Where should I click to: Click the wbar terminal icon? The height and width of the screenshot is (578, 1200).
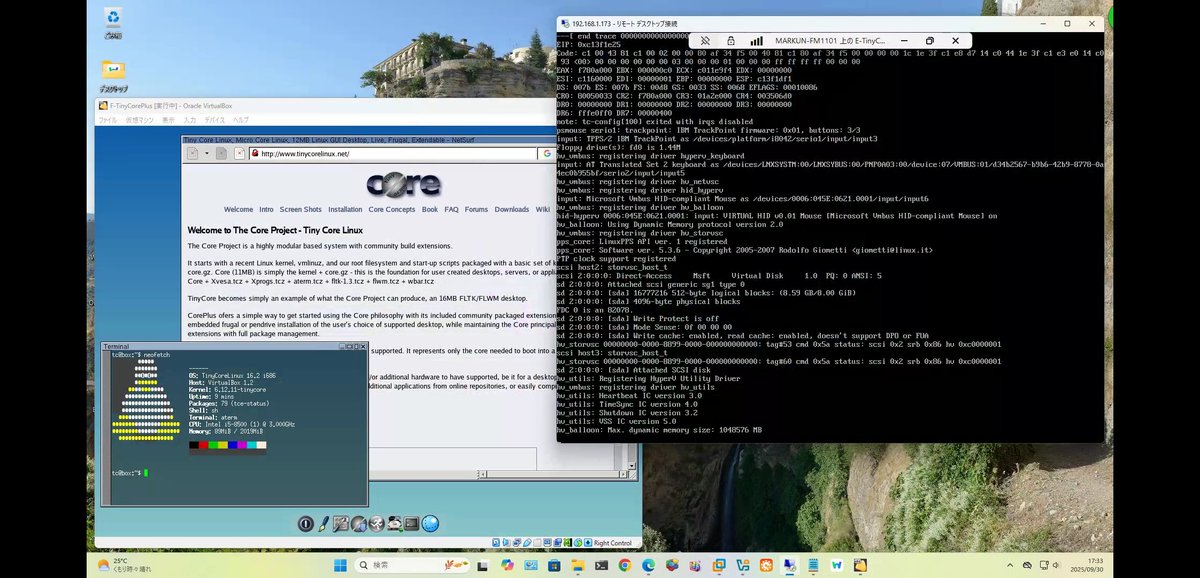coord(411,524)
